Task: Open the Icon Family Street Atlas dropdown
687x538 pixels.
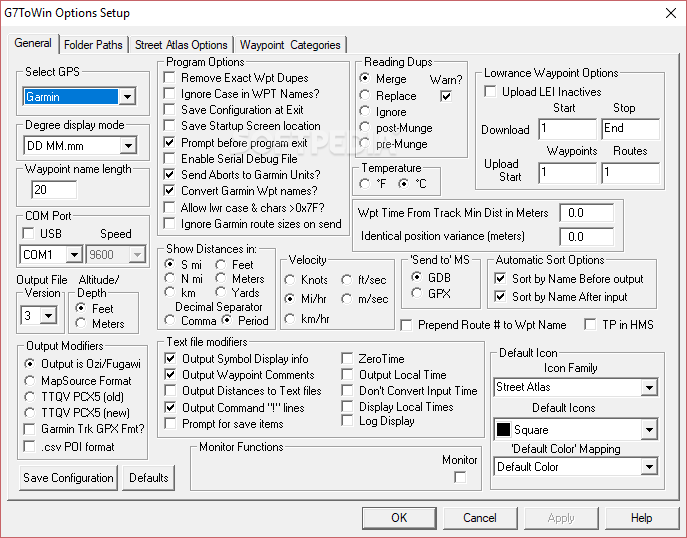Action: coord(649,387)
